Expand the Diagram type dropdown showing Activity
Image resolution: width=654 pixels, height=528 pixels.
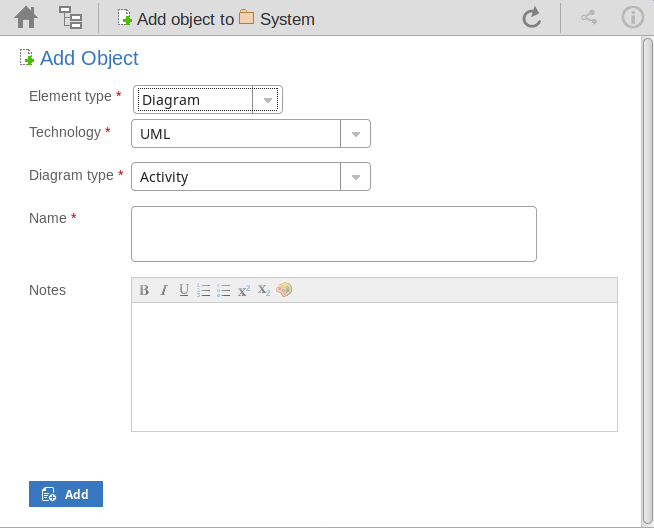[x=355, y=177]
